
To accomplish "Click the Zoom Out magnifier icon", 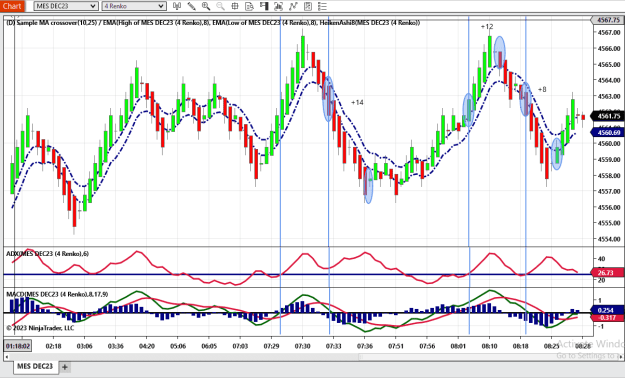I will (220, 6).
